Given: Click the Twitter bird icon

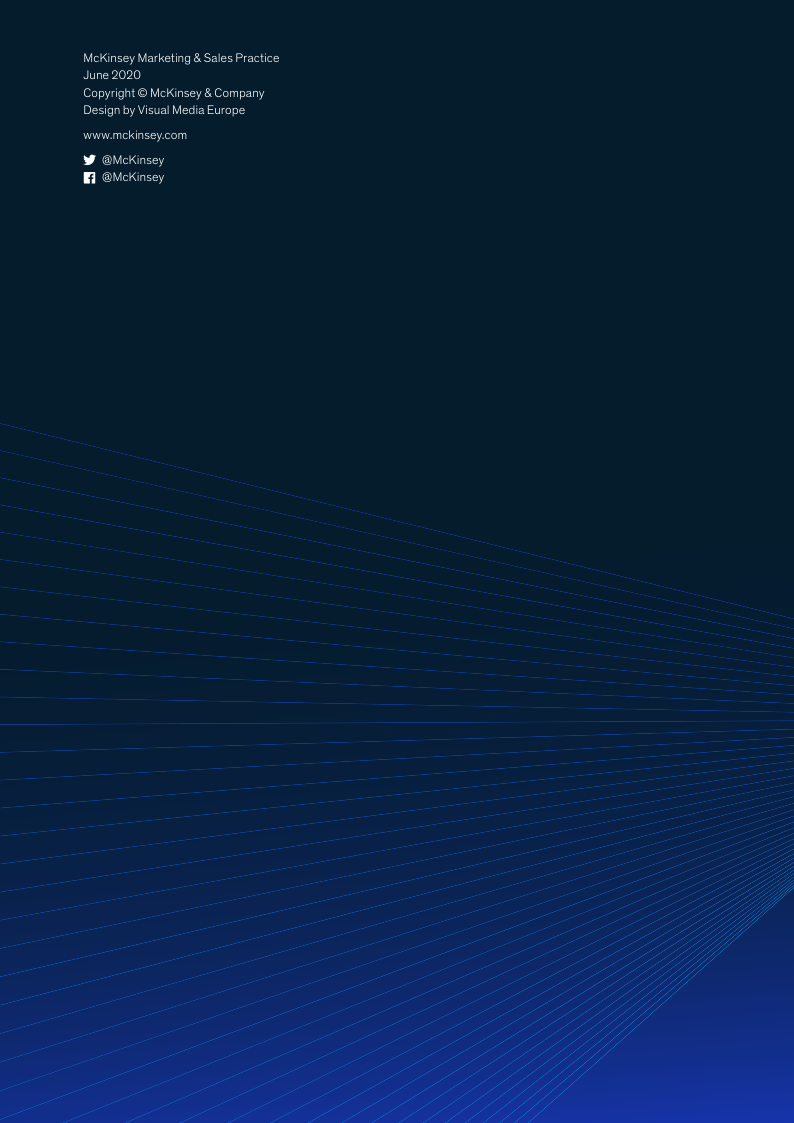Looking at the screenshot, I should click(89, 160).
